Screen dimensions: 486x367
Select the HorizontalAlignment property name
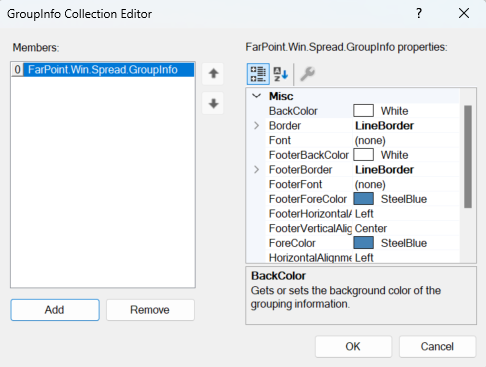pos(310,258)
